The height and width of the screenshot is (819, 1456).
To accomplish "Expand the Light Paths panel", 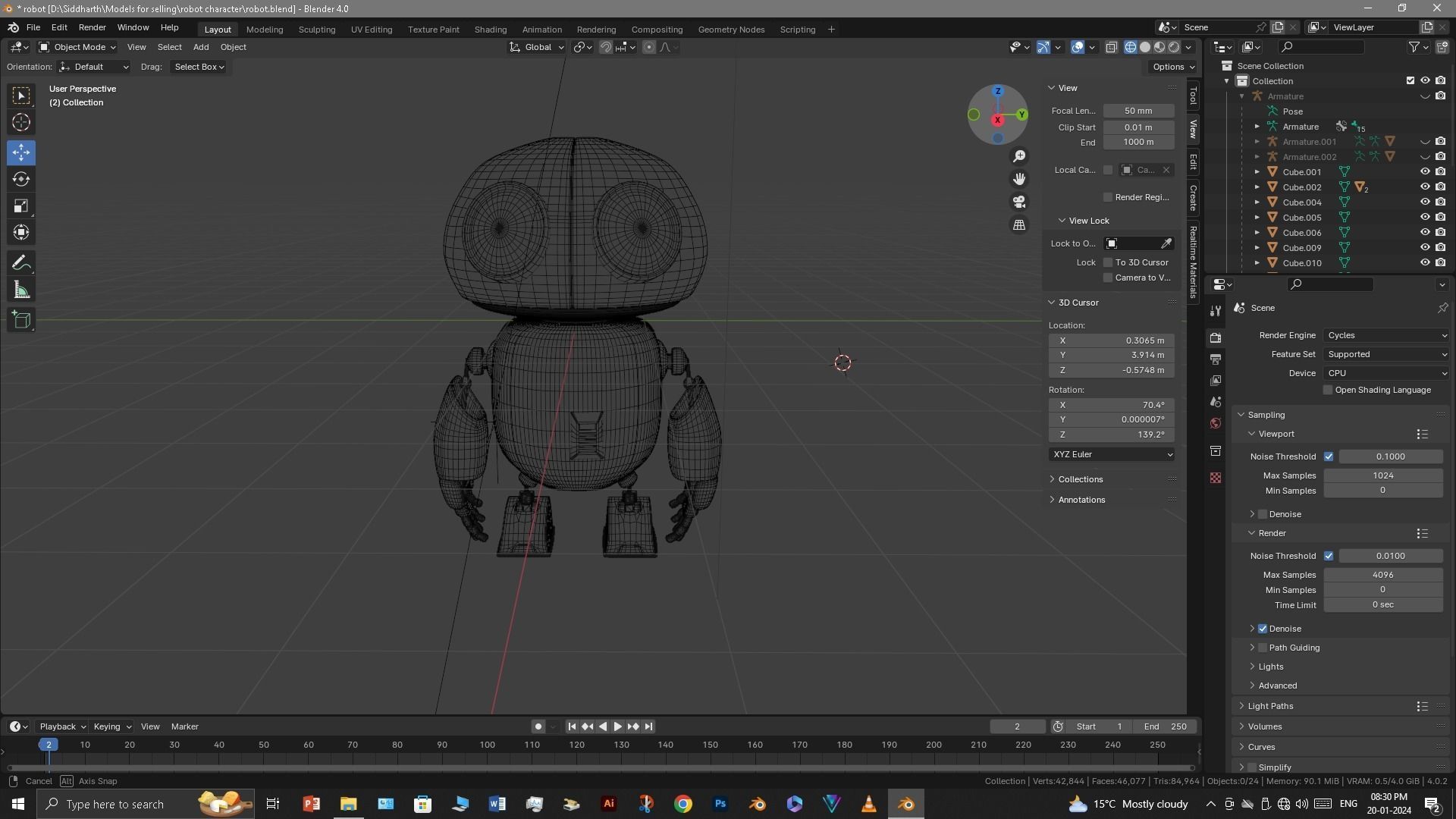I will tap(1270, 706).
